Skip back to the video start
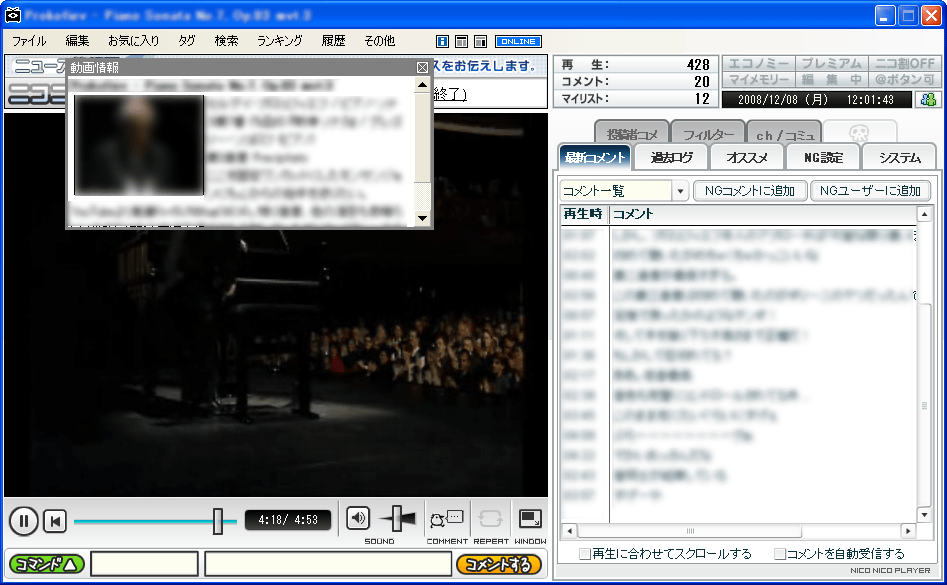 pos(55,521)
